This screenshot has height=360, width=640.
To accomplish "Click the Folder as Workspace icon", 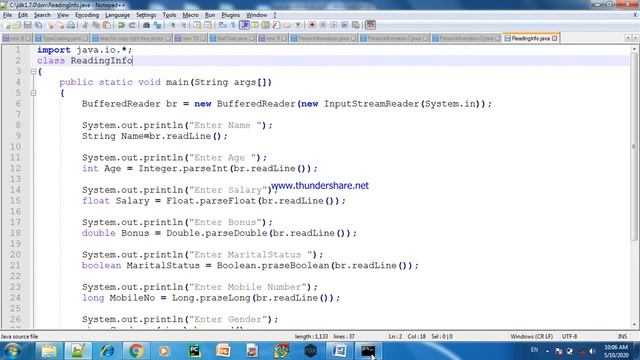I will tap(287, 25).
